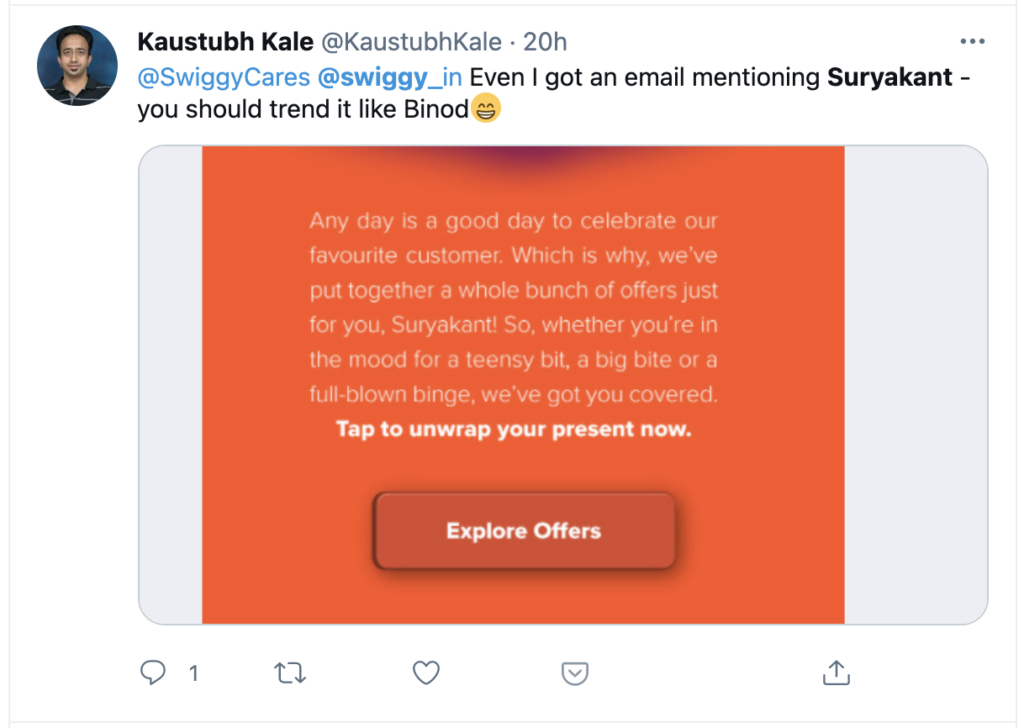
Task: Click the display name Kaustubh Kale
Action: [224, 43]
